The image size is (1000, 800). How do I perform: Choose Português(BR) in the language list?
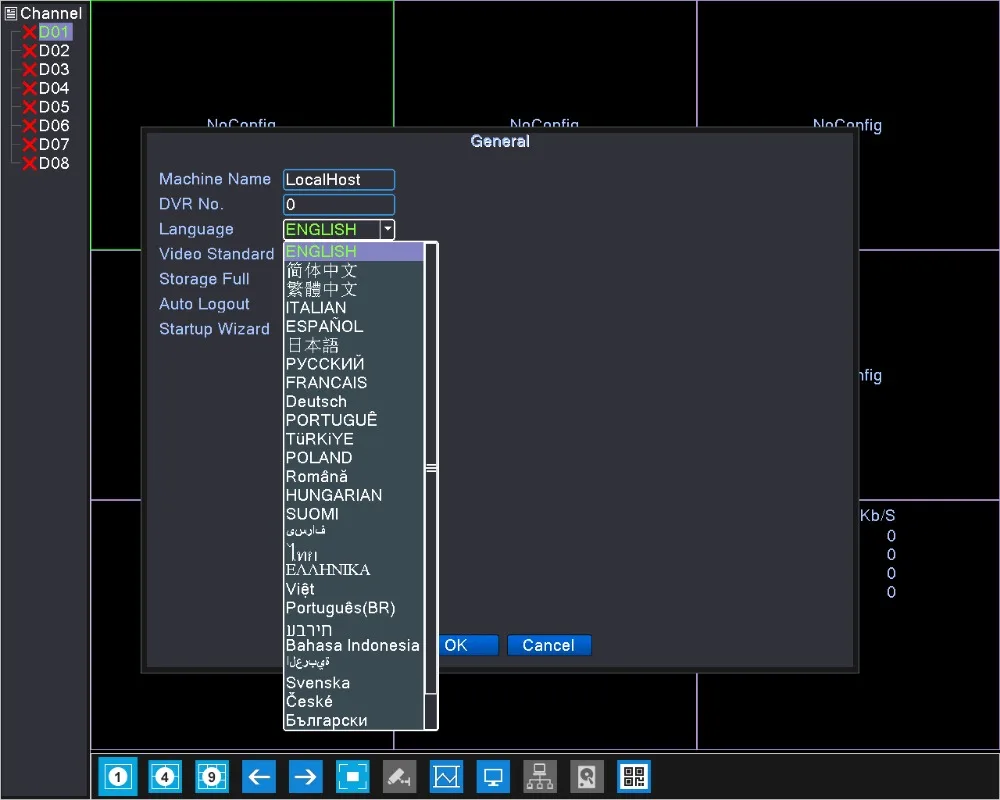pos(353,607)
